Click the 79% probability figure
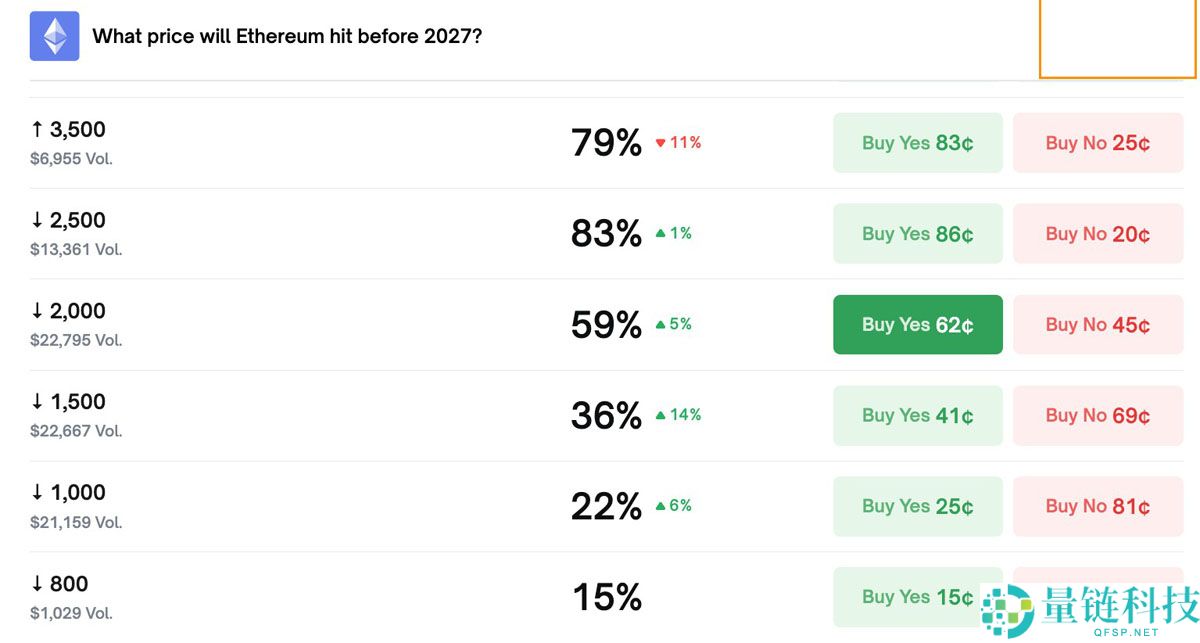 click(x=606, y=142)
